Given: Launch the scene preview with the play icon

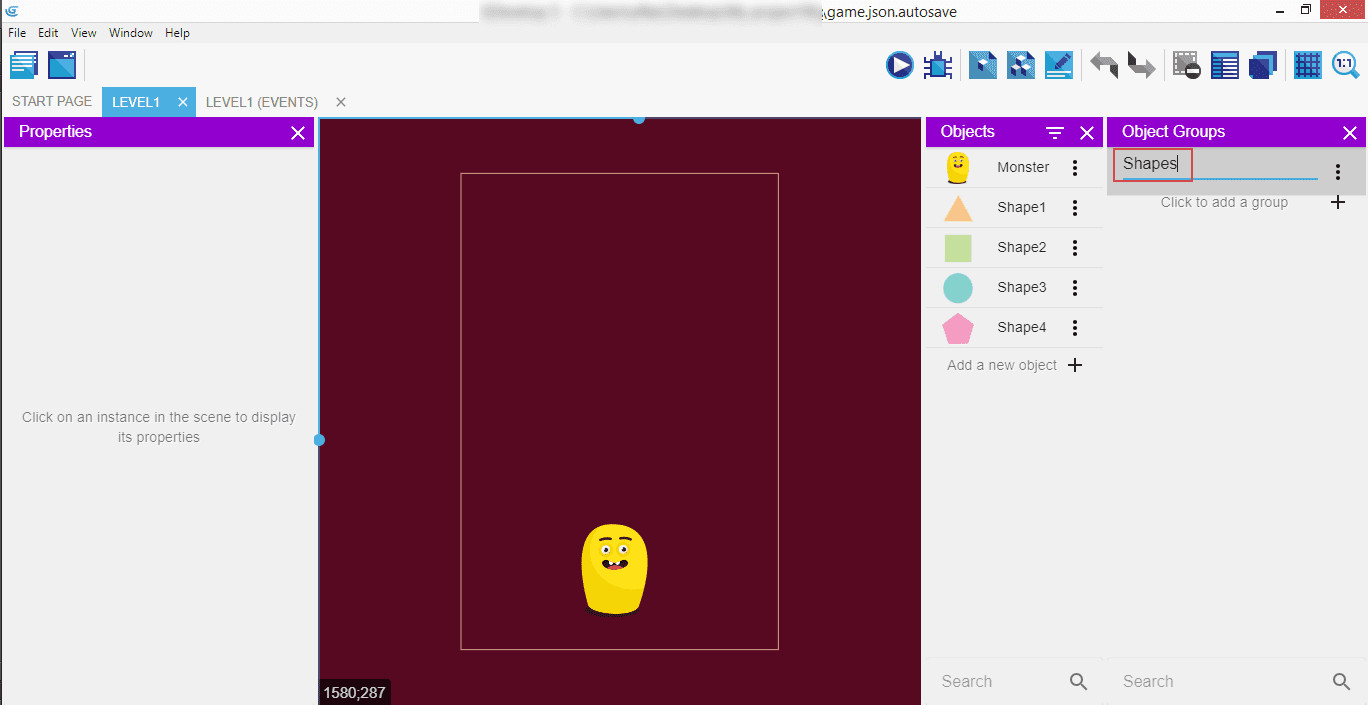Looking at the screenshot, I should click(x=899, y=66).
